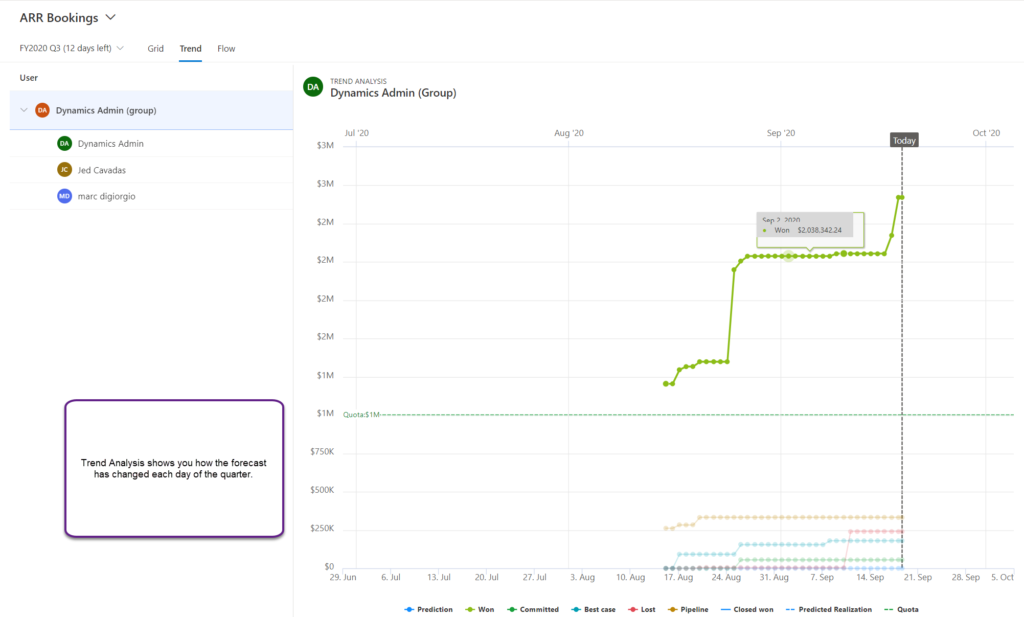1024x617 pixels.
Task: Open the ARR Bookings forecast dropdown
Action: 68,18
